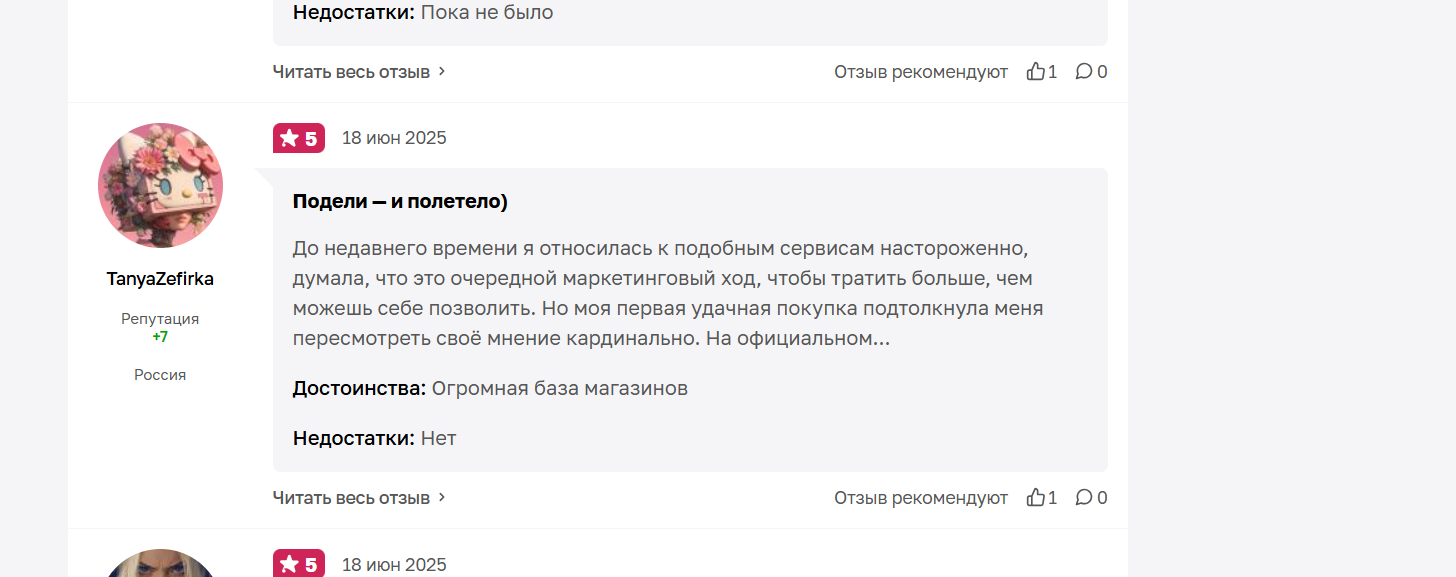Open TanyaZefirka's avatar picture
The height and width of the screenshot is (577, 1456).
(x=160, y=185)
